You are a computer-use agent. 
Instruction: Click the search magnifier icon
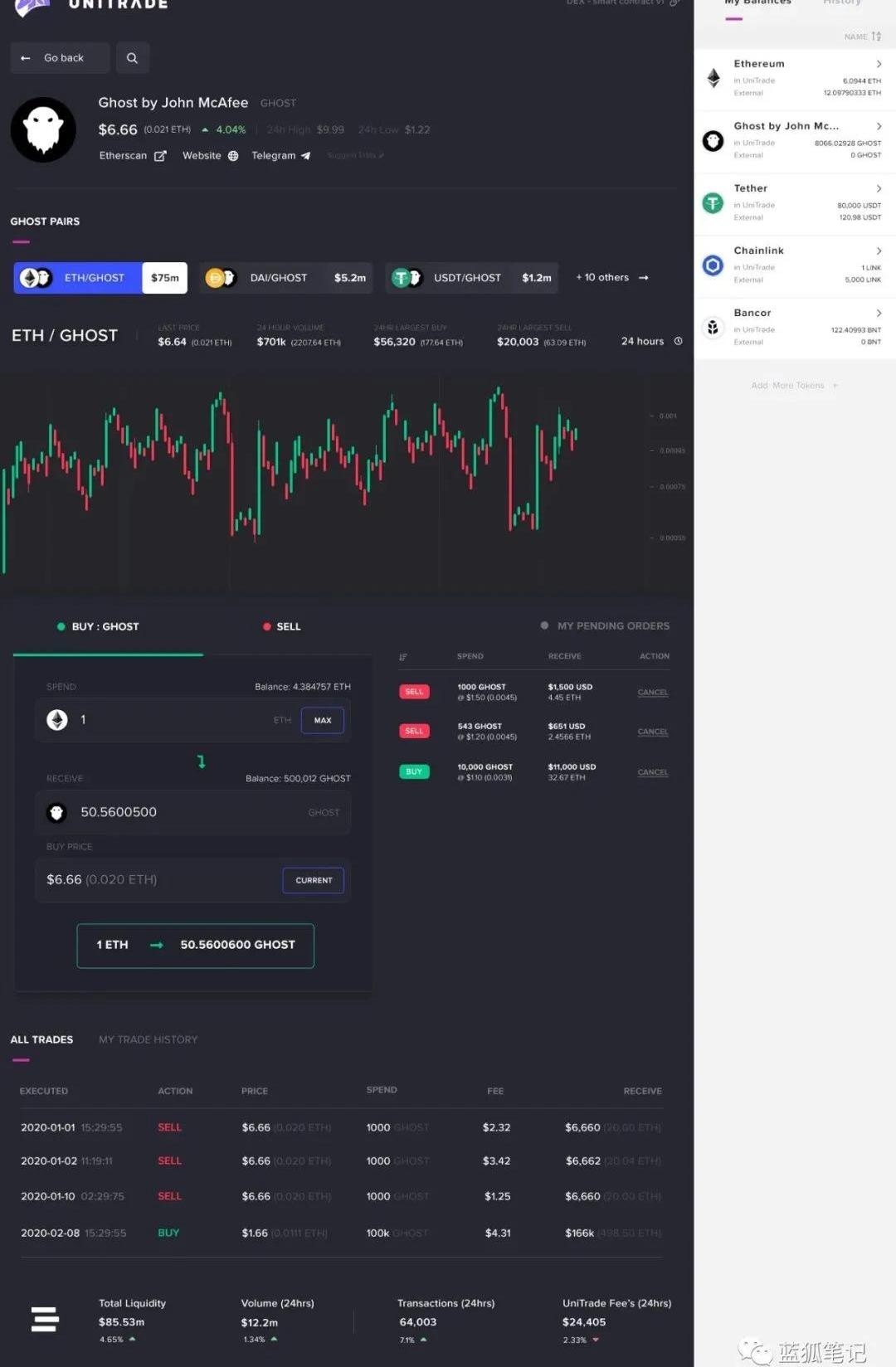(x=132, y=58)
